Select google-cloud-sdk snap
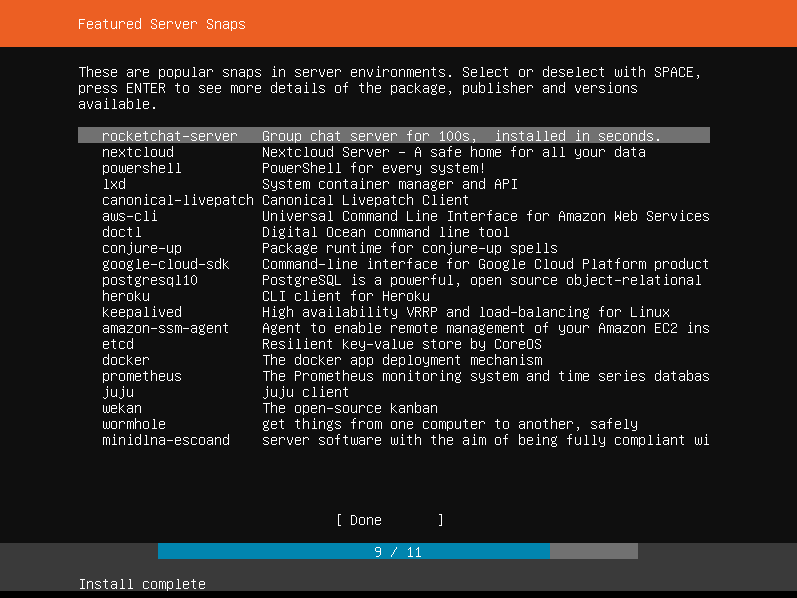Viewport: 797px width, 598px height. [394, 264]
